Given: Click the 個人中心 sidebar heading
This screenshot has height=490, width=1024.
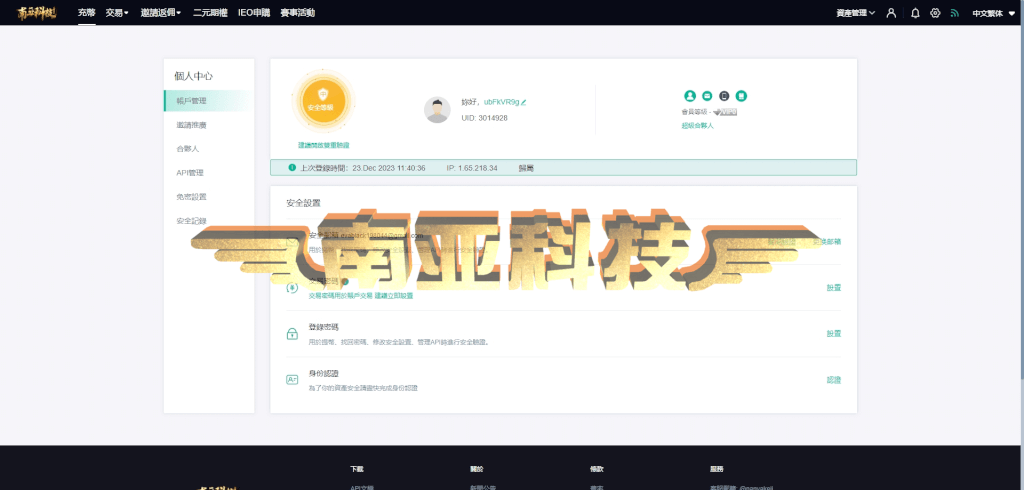Looking at the screenshot, I should coord(193,76).
